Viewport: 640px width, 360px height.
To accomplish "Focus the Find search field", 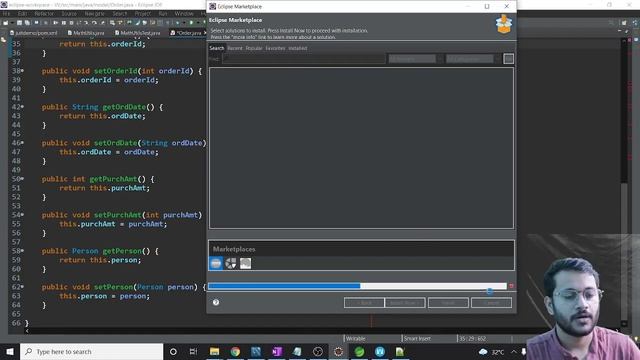I will click(304, 59).
